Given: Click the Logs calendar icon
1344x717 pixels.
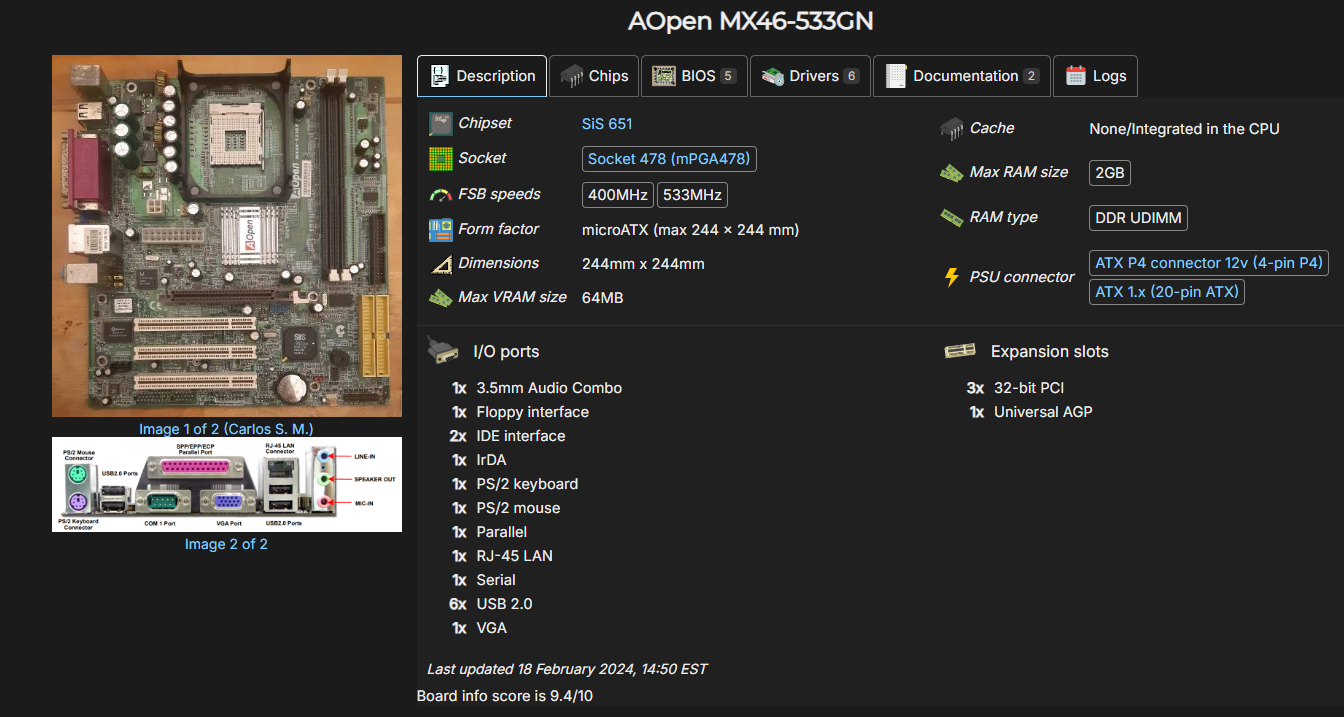Looking at the screenshot, I should coord(1076,76).
